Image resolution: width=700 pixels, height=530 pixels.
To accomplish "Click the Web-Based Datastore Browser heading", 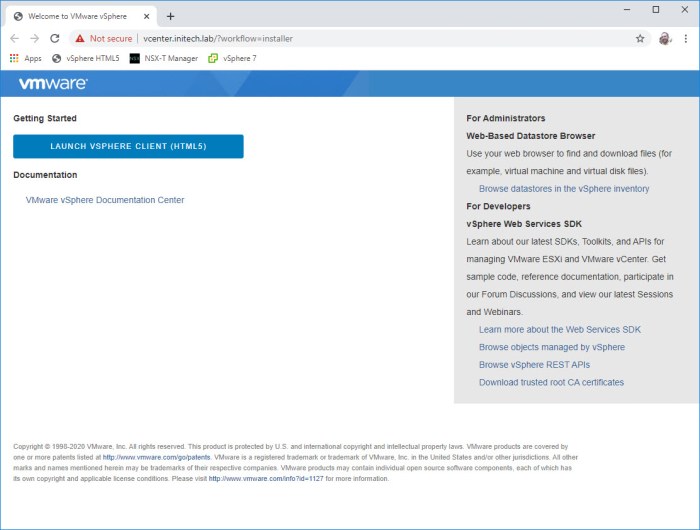I will click(531, 136).
